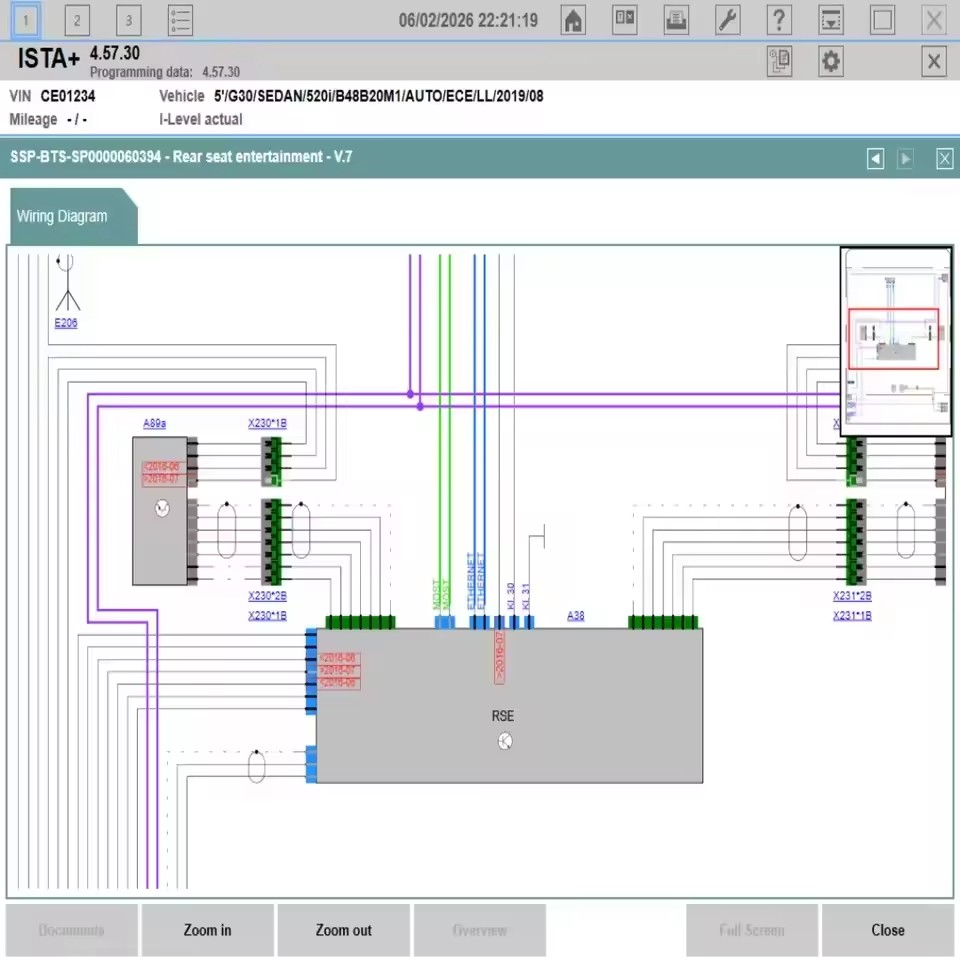Open the X230*1B link under X230*2B
The image size is (960, 960).
(268, 615)
